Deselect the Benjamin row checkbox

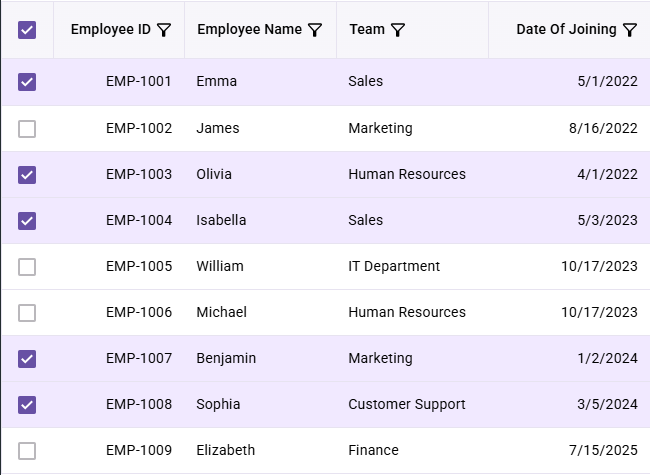(x=27, y=359)
